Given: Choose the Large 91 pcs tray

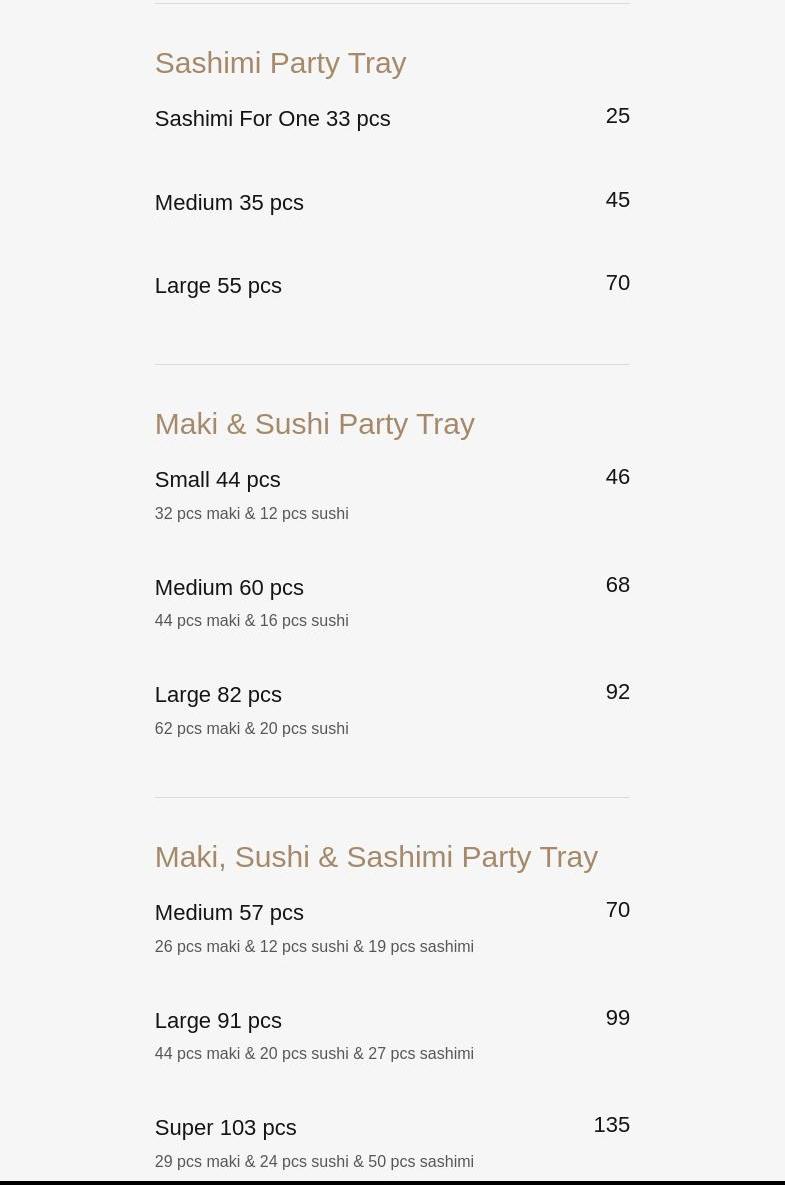Looking at the screenshot, I should point(218,1021).
